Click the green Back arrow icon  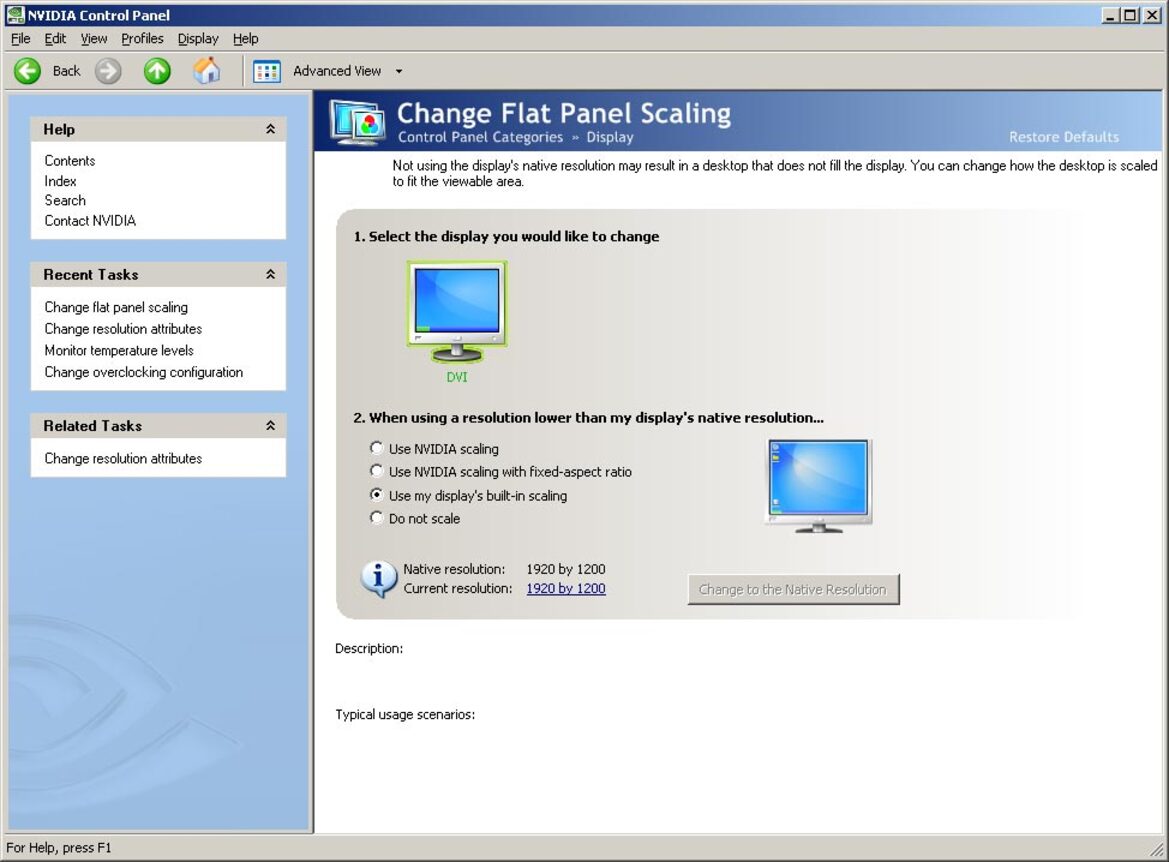[28, 71]
